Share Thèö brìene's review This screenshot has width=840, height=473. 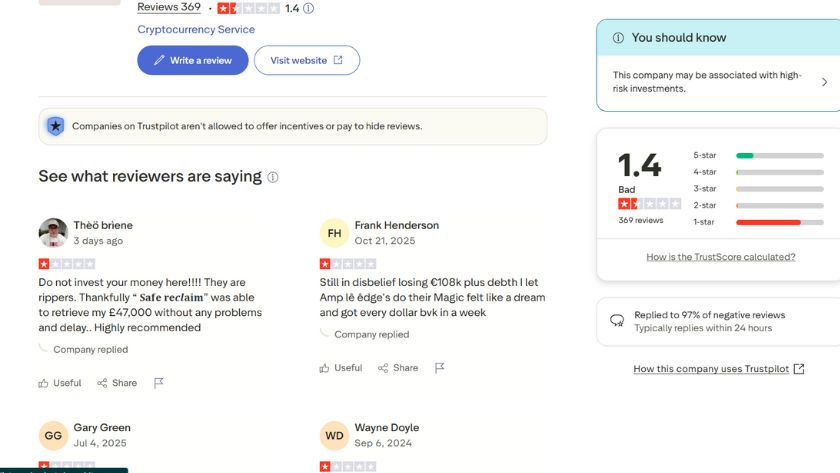point(117,383)
